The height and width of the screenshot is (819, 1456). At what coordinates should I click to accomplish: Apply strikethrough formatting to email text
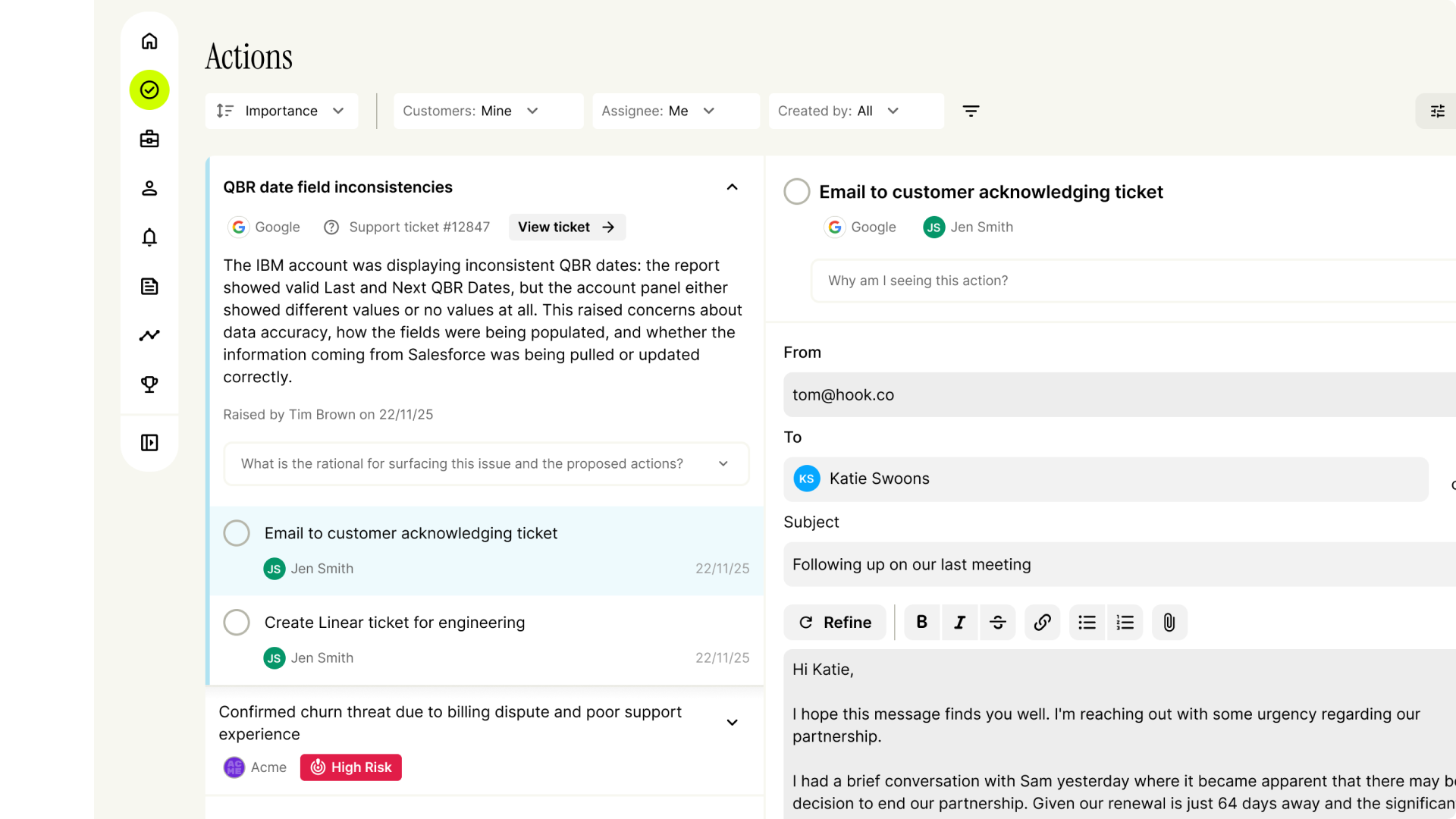[x=998, y=623]
